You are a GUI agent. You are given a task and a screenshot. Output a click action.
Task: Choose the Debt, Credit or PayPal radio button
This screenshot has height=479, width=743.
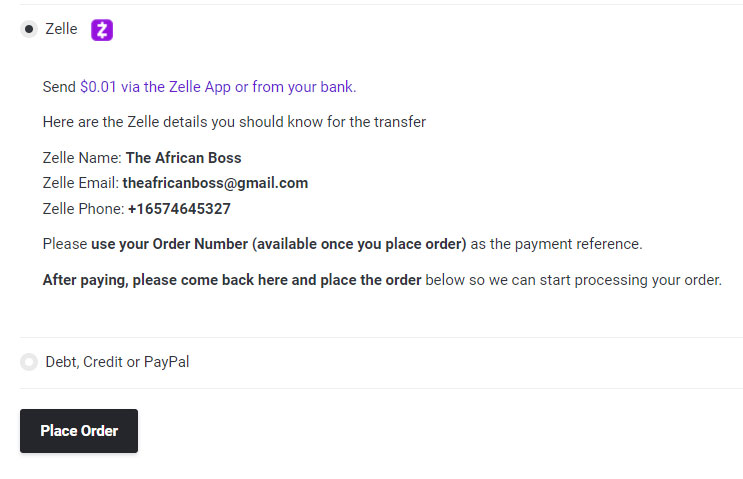[29, 362]
